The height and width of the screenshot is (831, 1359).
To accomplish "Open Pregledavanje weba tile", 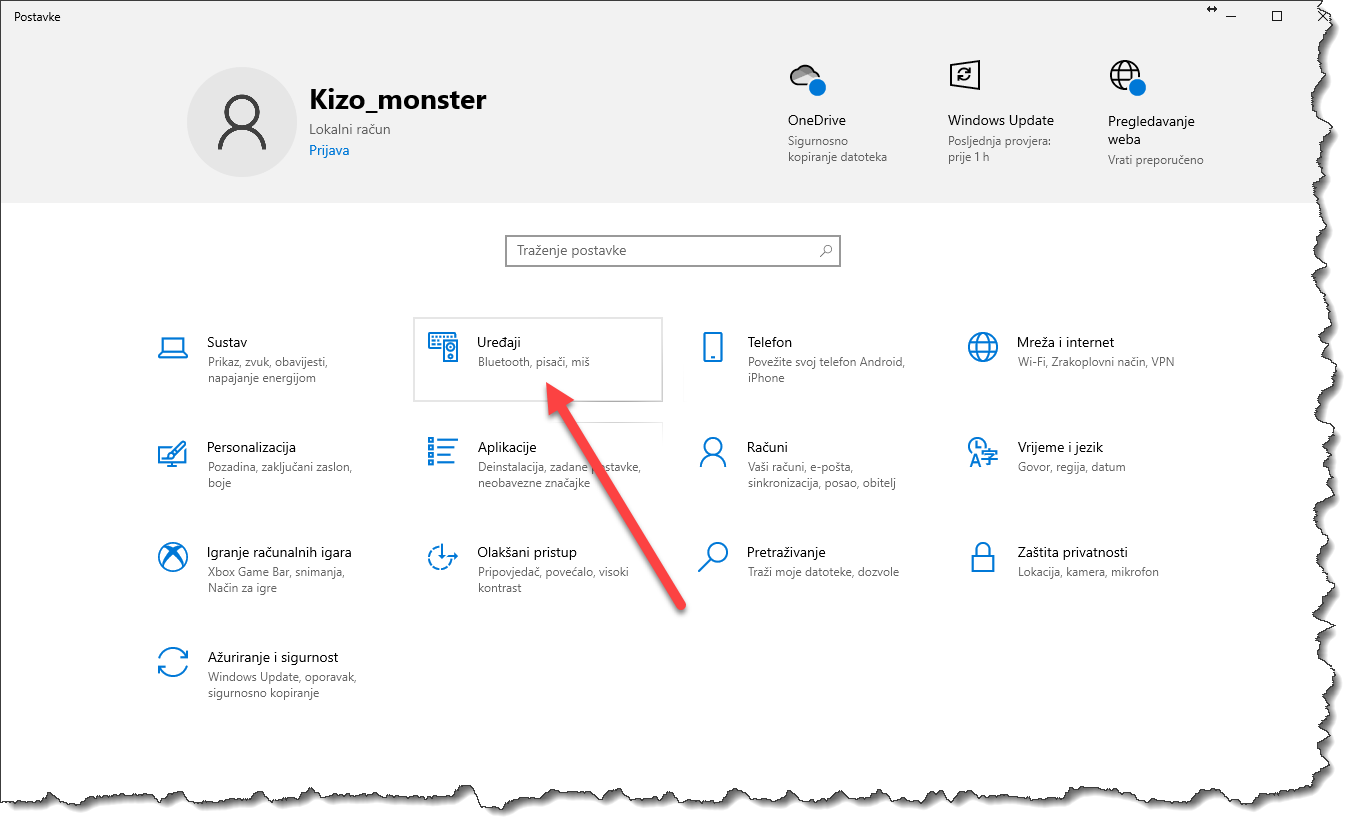I will (1151, 130).
